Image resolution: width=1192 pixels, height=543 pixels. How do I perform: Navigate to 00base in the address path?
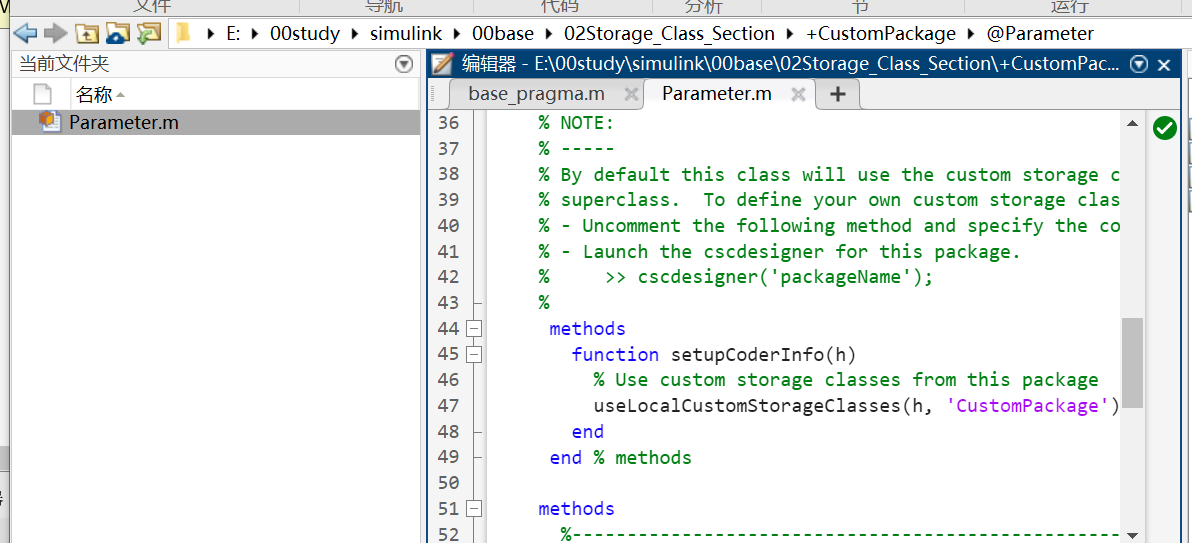[503, 33]
